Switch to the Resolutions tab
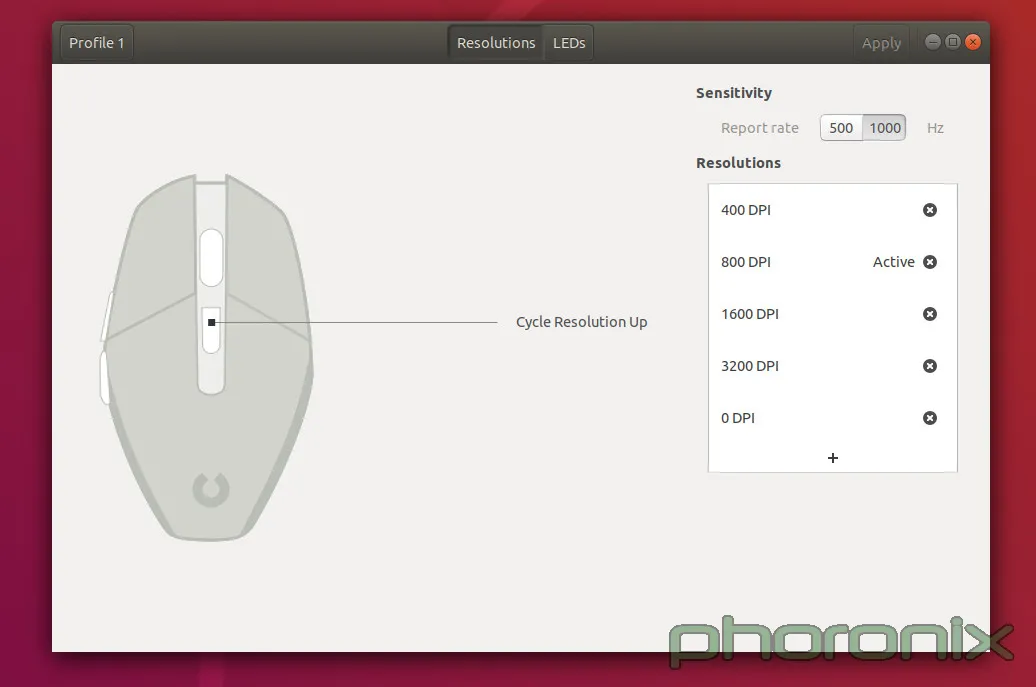Viewport: 1036px width, 687px height. (496, 43)
